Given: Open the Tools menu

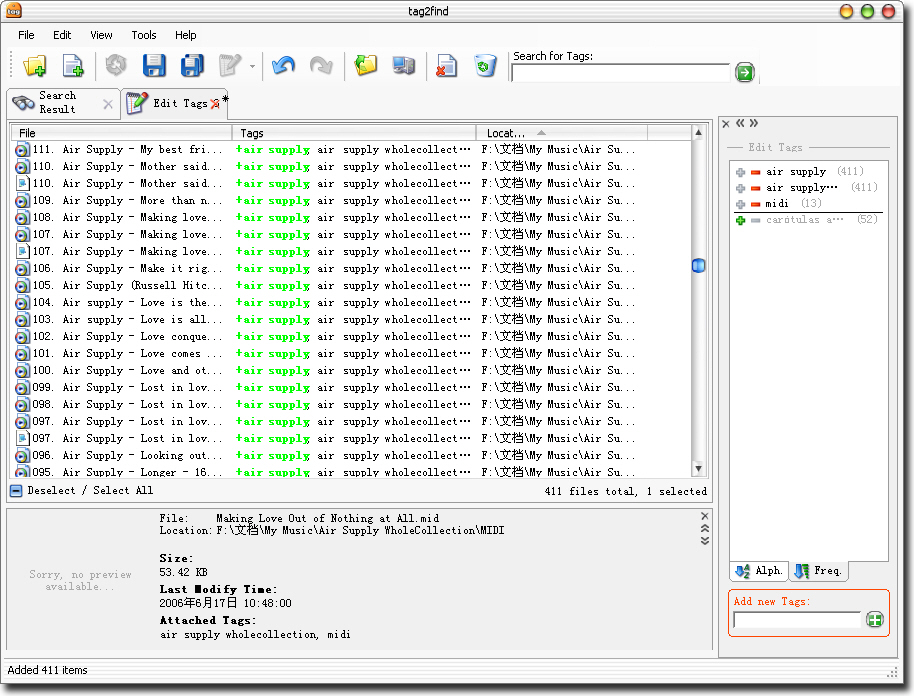Looking at the screenshot, I should click(144, 35).
